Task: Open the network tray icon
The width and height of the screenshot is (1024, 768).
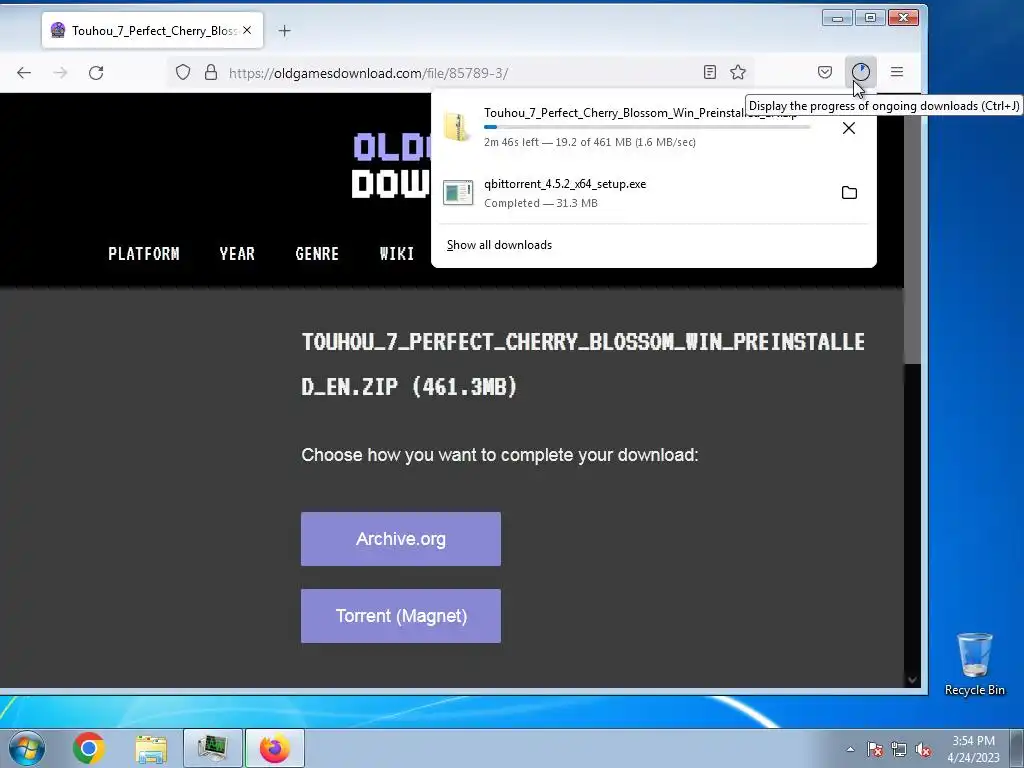Action: coord(899,749)
